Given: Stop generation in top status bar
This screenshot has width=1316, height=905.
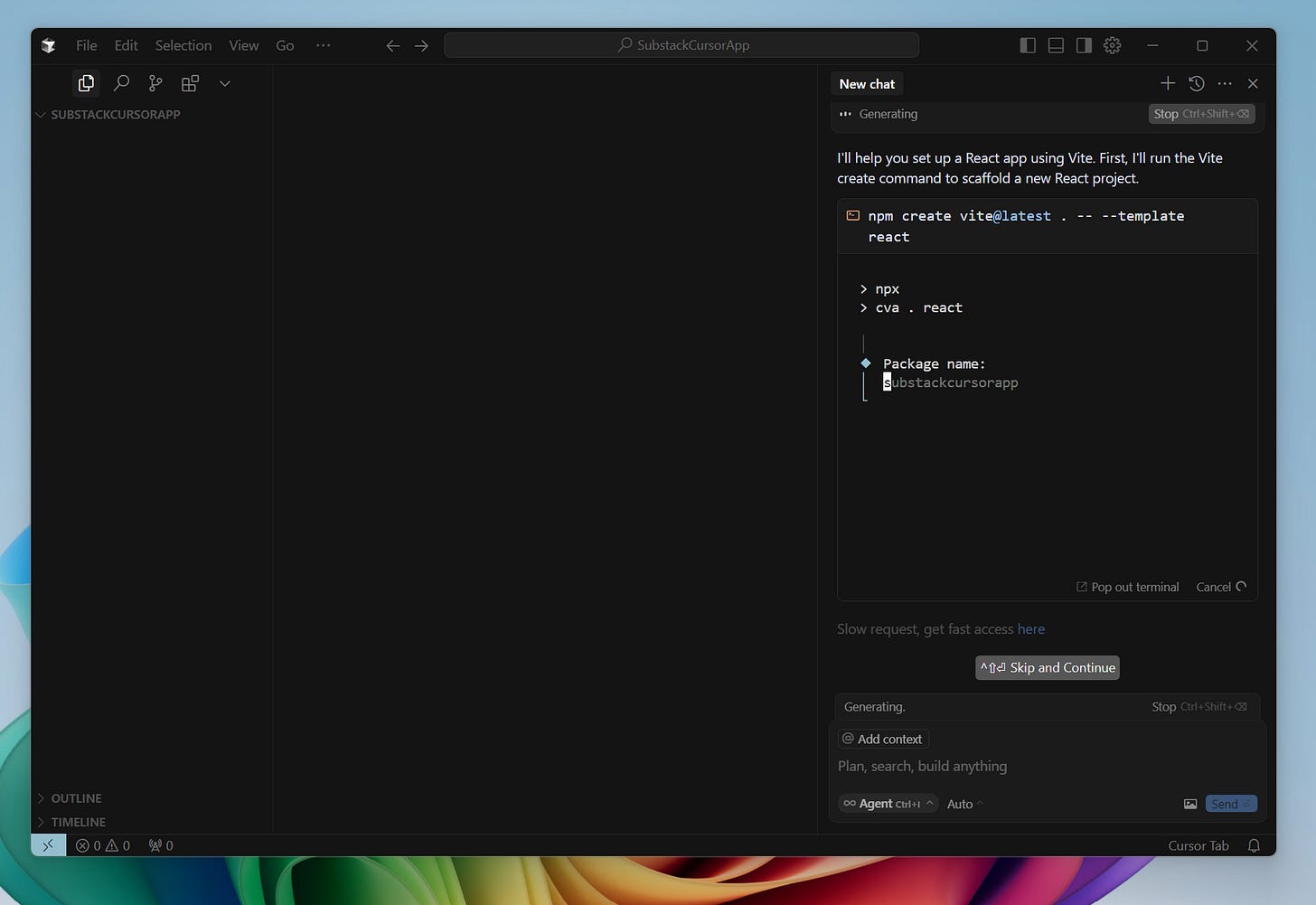Looking at the screenshot, I should 1201,114.
